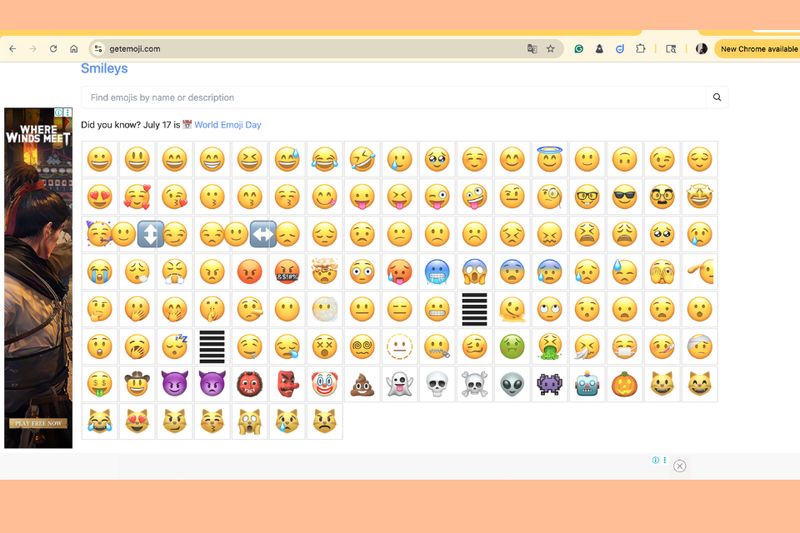Select the tears of joy face emoji
Screen dimensions: 800x533
coord(324,159)
